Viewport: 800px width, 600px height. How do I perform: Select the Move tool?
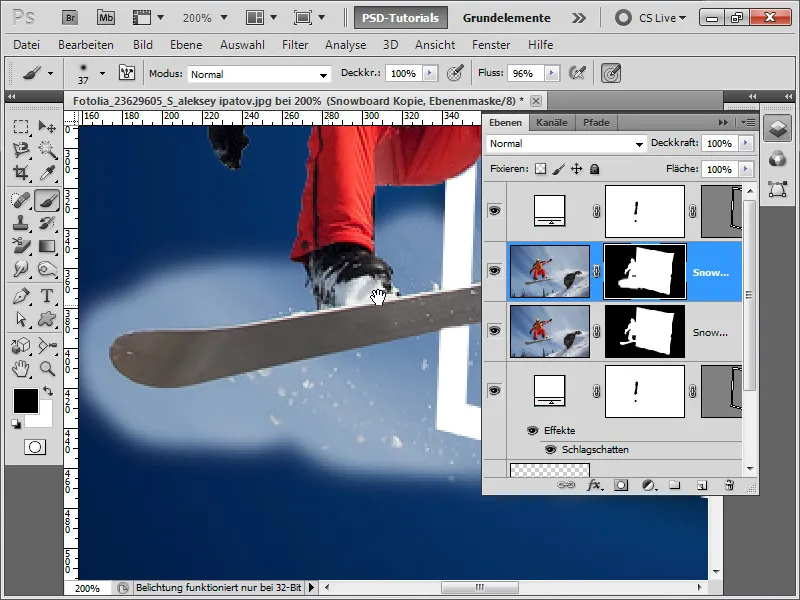47,126
